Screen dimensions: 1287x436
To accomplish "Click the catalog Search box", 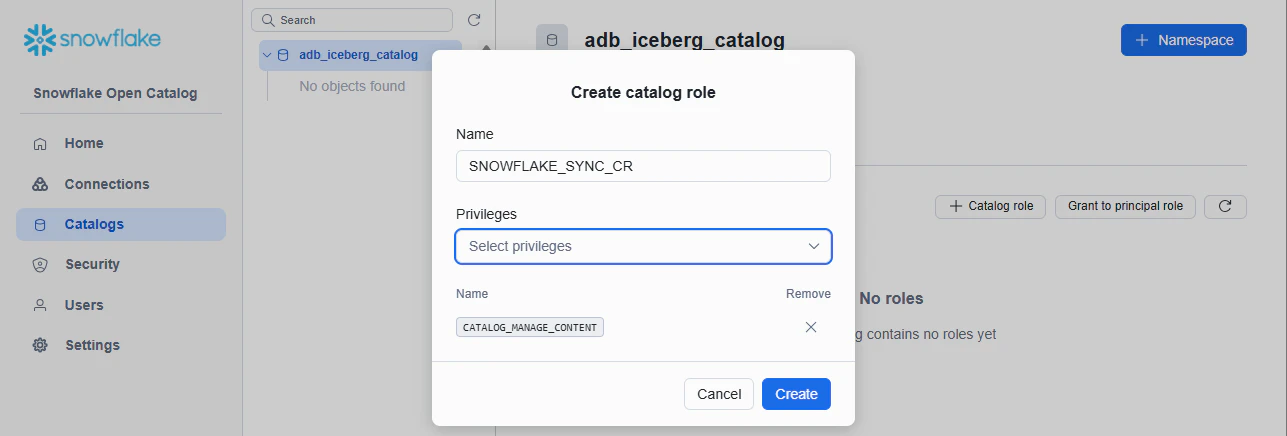I will [351, 20].
